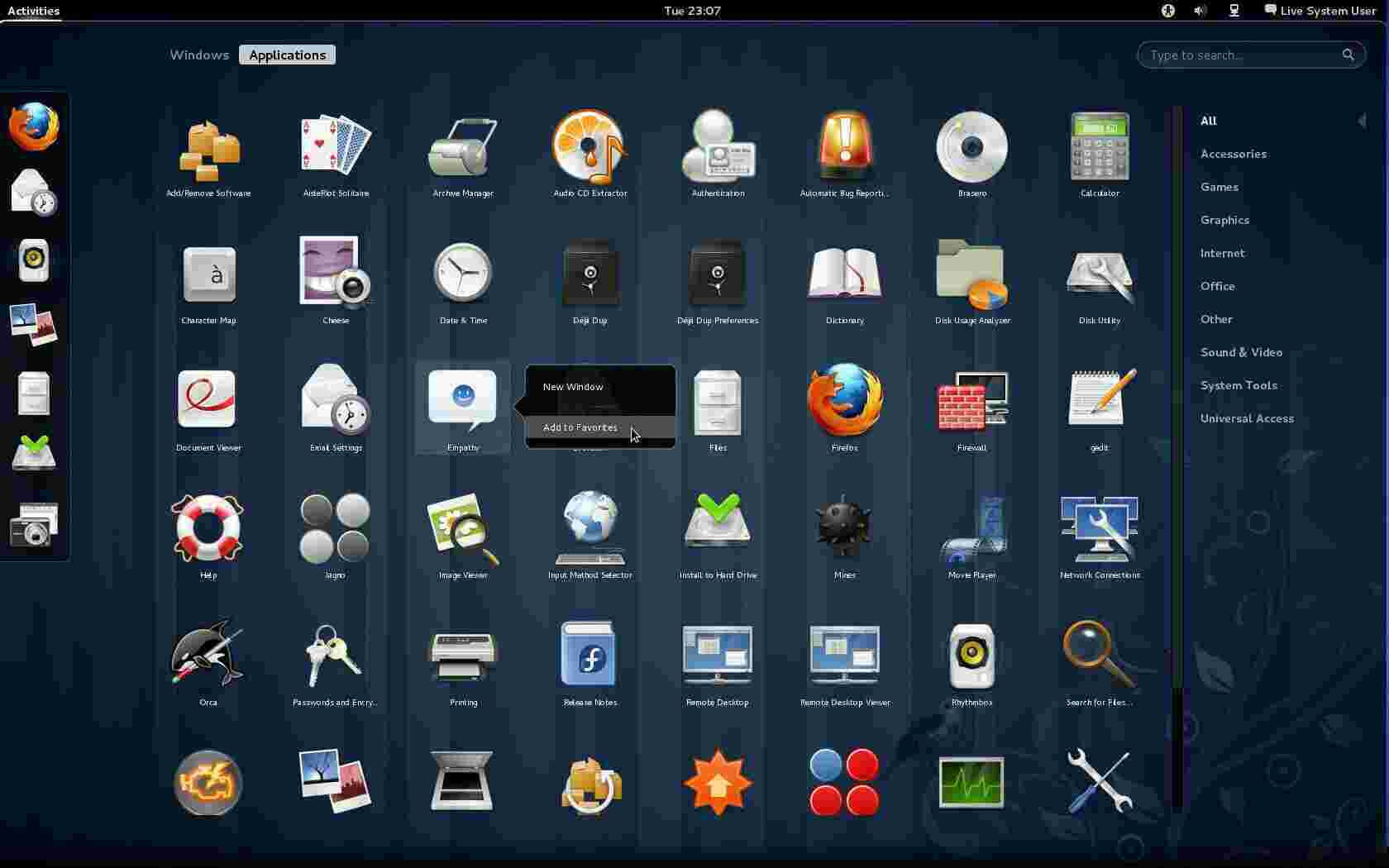Open the volume control in top bar
1389x868 pixels.
1200,11
